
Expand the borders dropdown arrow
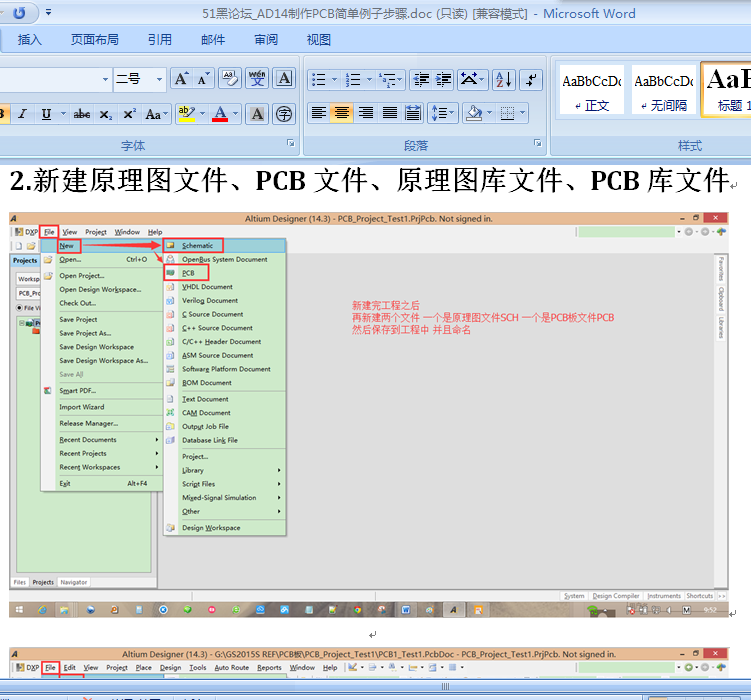[523, 113]
